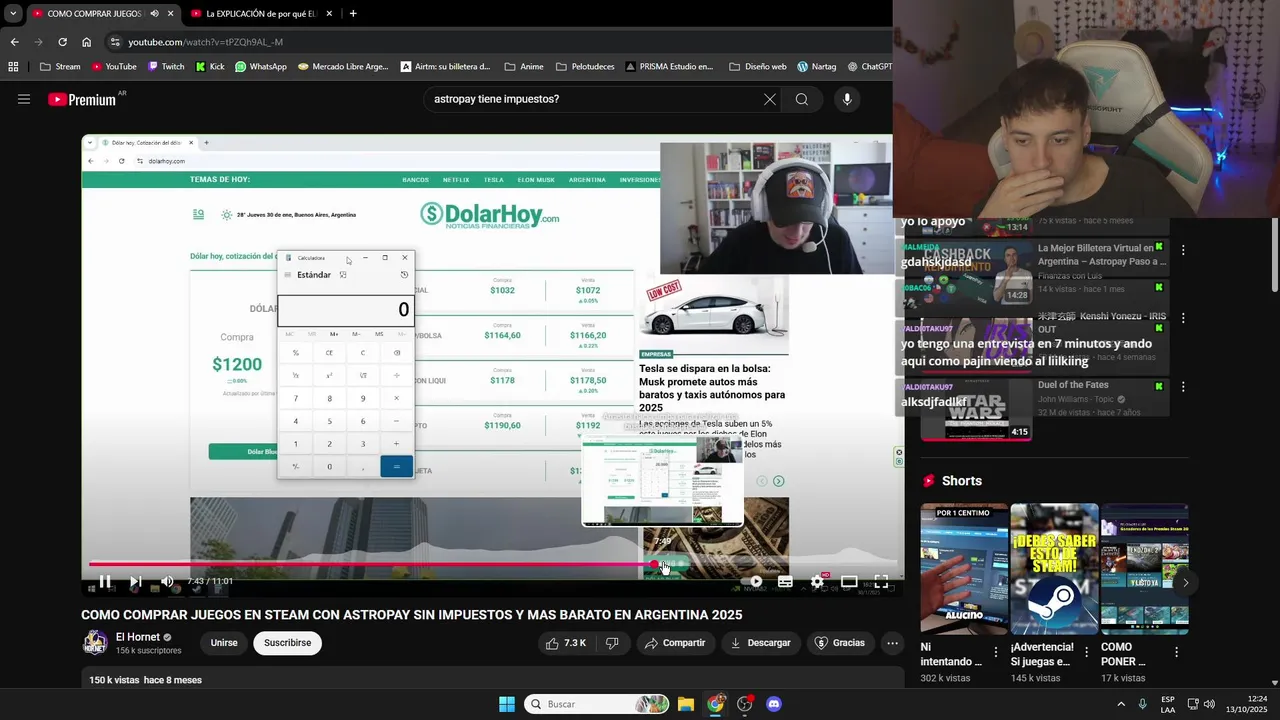Mute the video player volume
The height and width of the screenshot is (720, 1280).
click(x=167, y=581)
